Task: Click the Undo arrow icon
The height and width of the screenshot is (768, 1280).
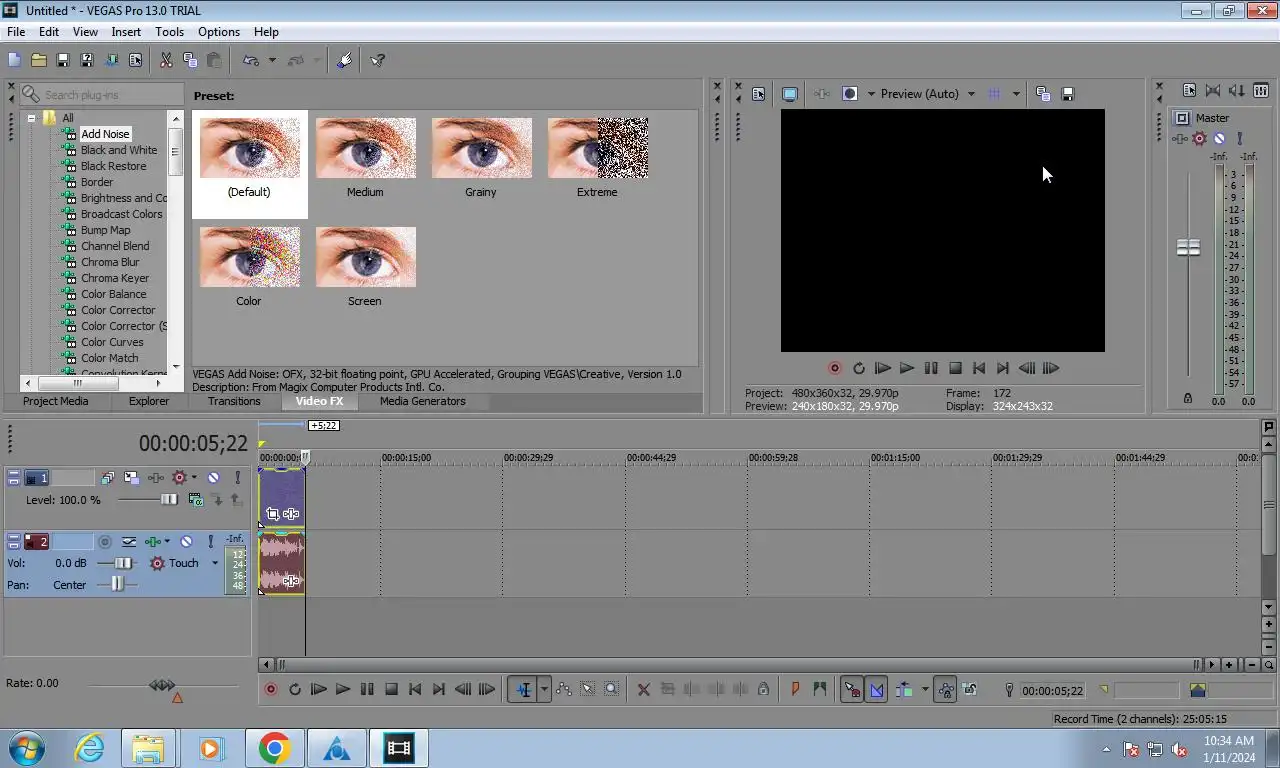Action: [251, 60]
